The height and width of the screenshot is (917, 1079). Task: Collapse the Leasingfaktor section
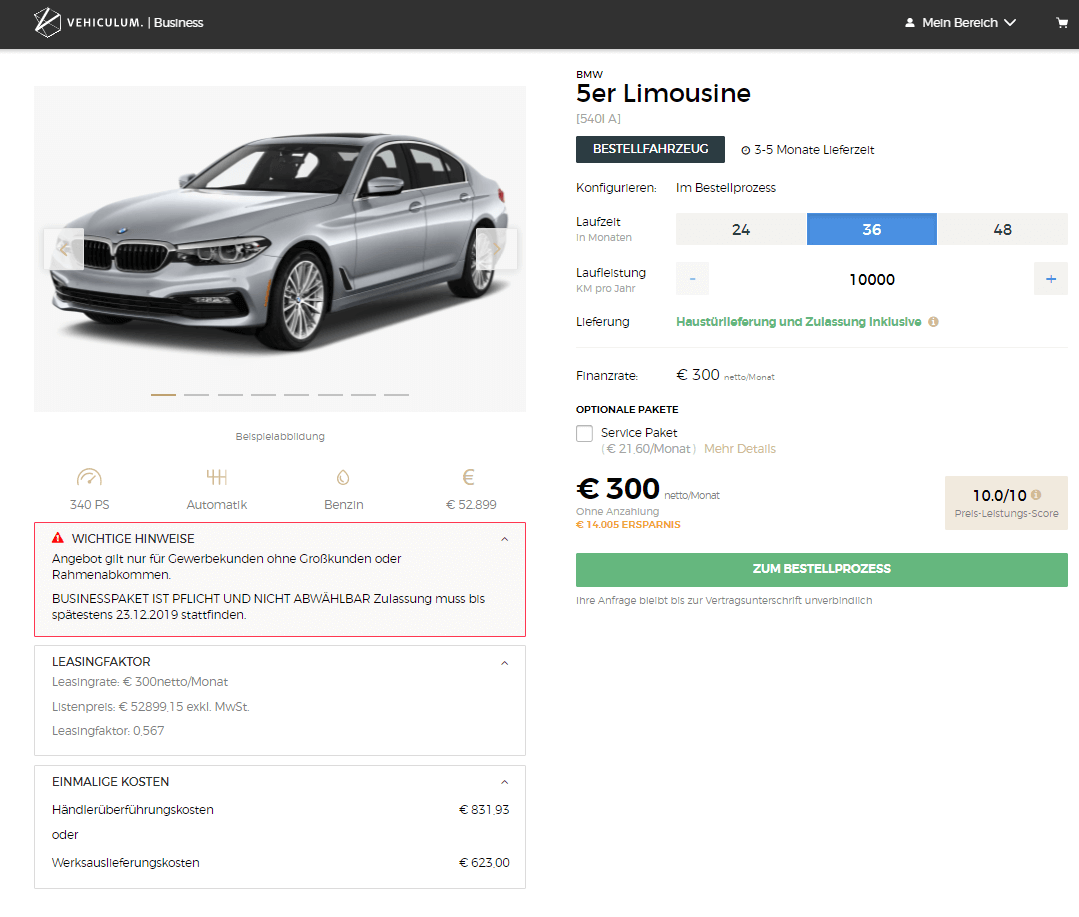point(504,663)
